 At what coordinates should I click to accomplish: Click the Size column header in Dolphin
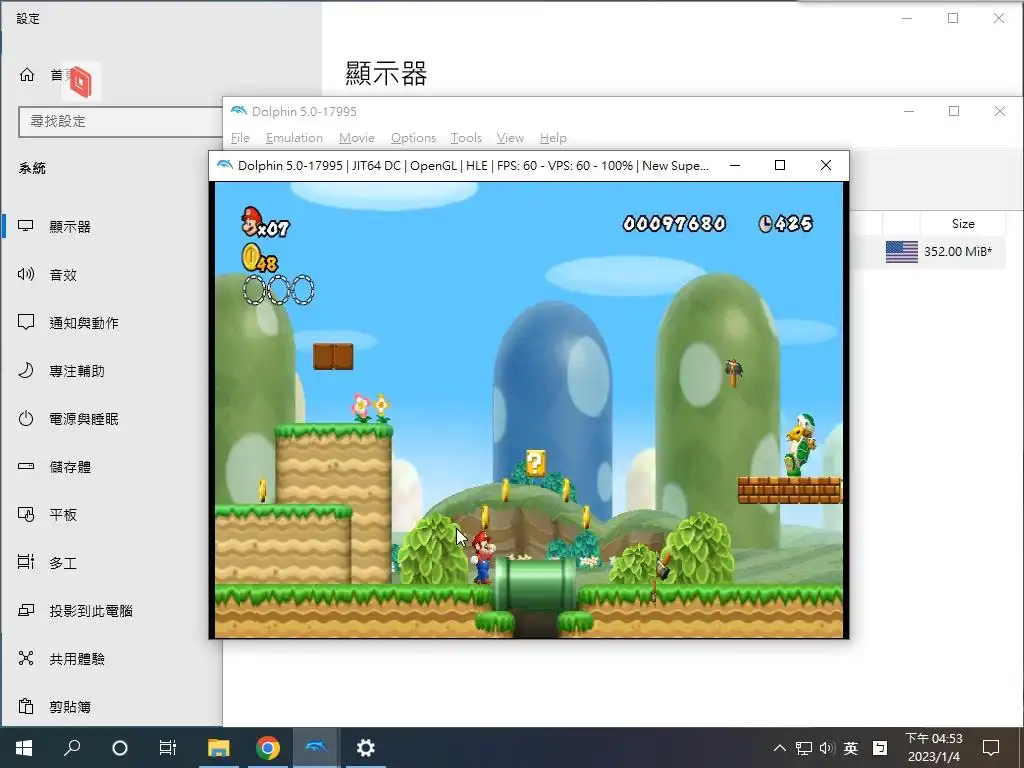coord(963,223)
